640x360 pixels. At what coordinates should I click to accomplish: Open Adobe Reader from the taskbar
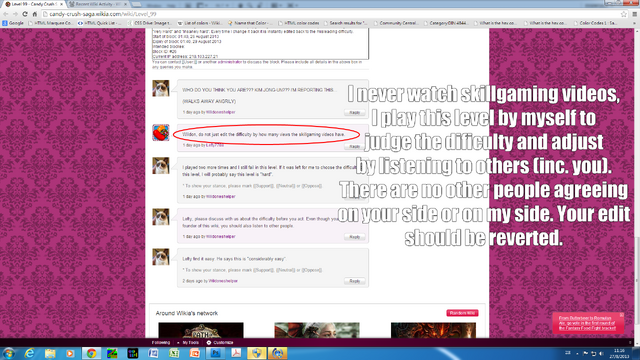pos(236,353)
